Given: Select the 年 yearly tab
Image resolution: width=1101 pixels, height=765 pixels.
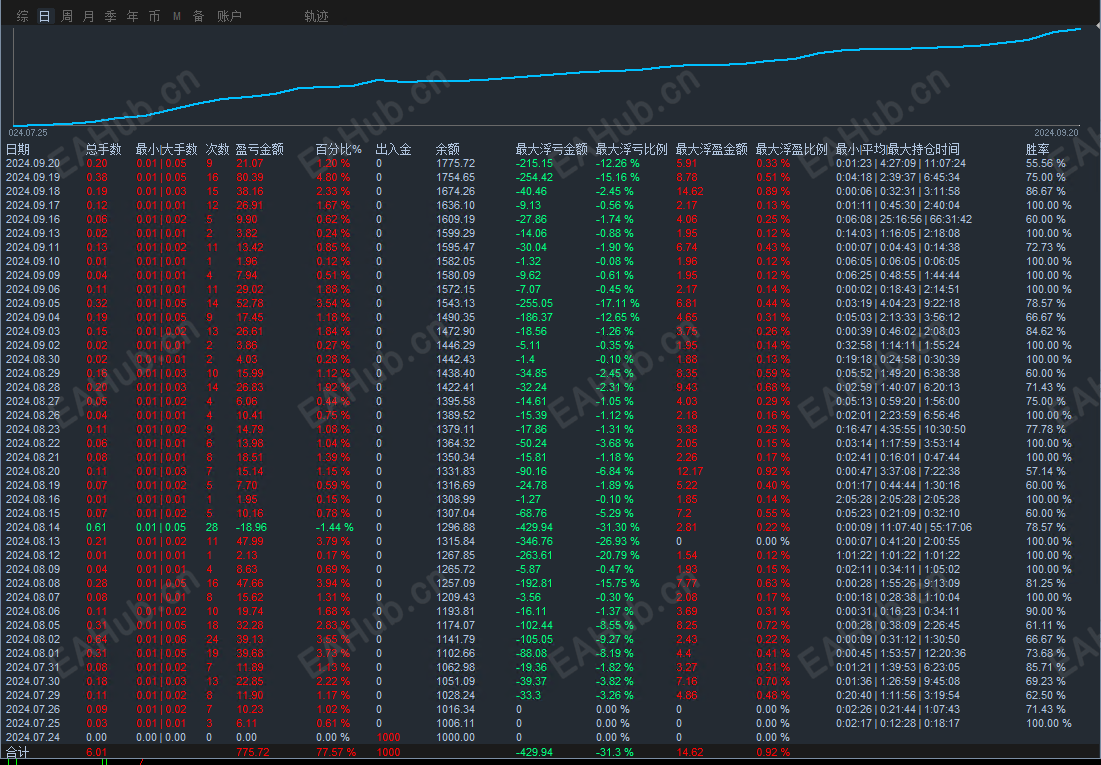Looking at the screenshot, I should coord(132,16).
